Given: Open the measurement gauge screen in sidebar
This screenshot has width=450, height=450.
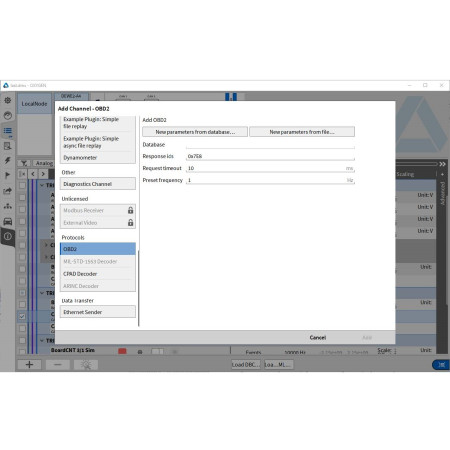Looking at the screenshot, I should 8,115.
